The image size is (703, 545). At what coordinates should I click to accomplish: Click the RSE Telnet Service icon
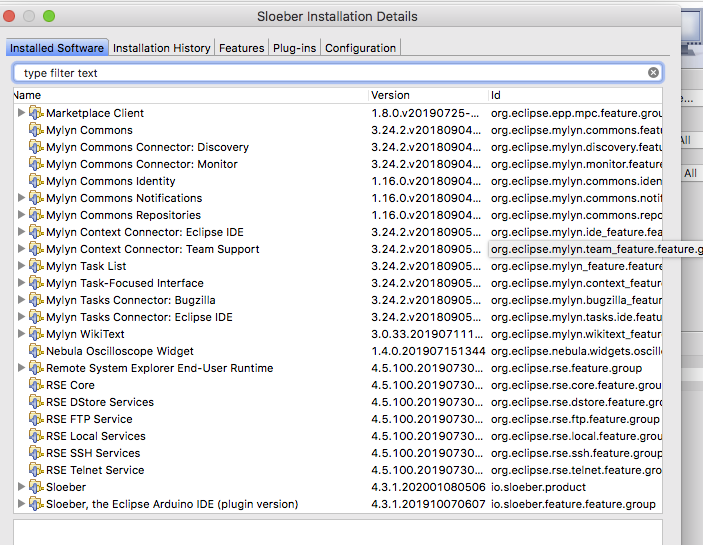36,471
